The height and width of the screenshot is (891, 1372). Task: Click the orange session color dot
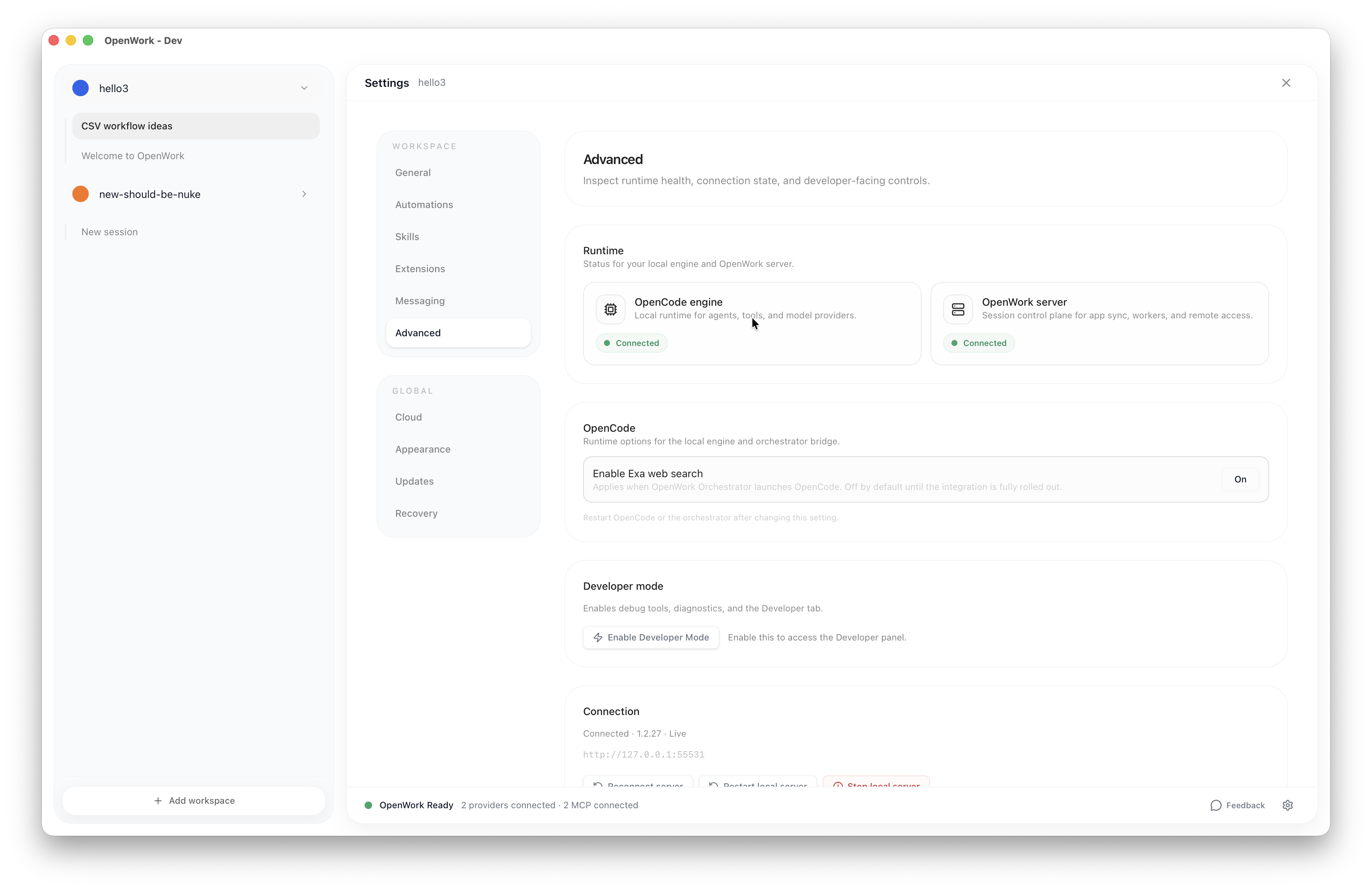coord(80,194)
